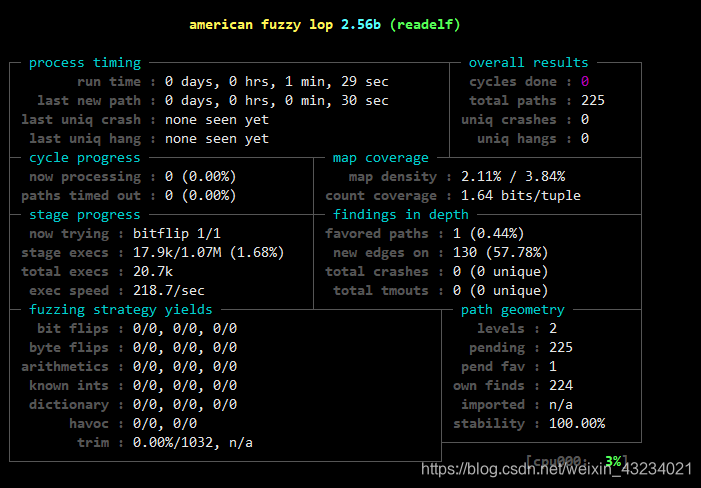The image size is (701, 488).
Task: Select the uniq crashes value 0
Action: point(585,120)
